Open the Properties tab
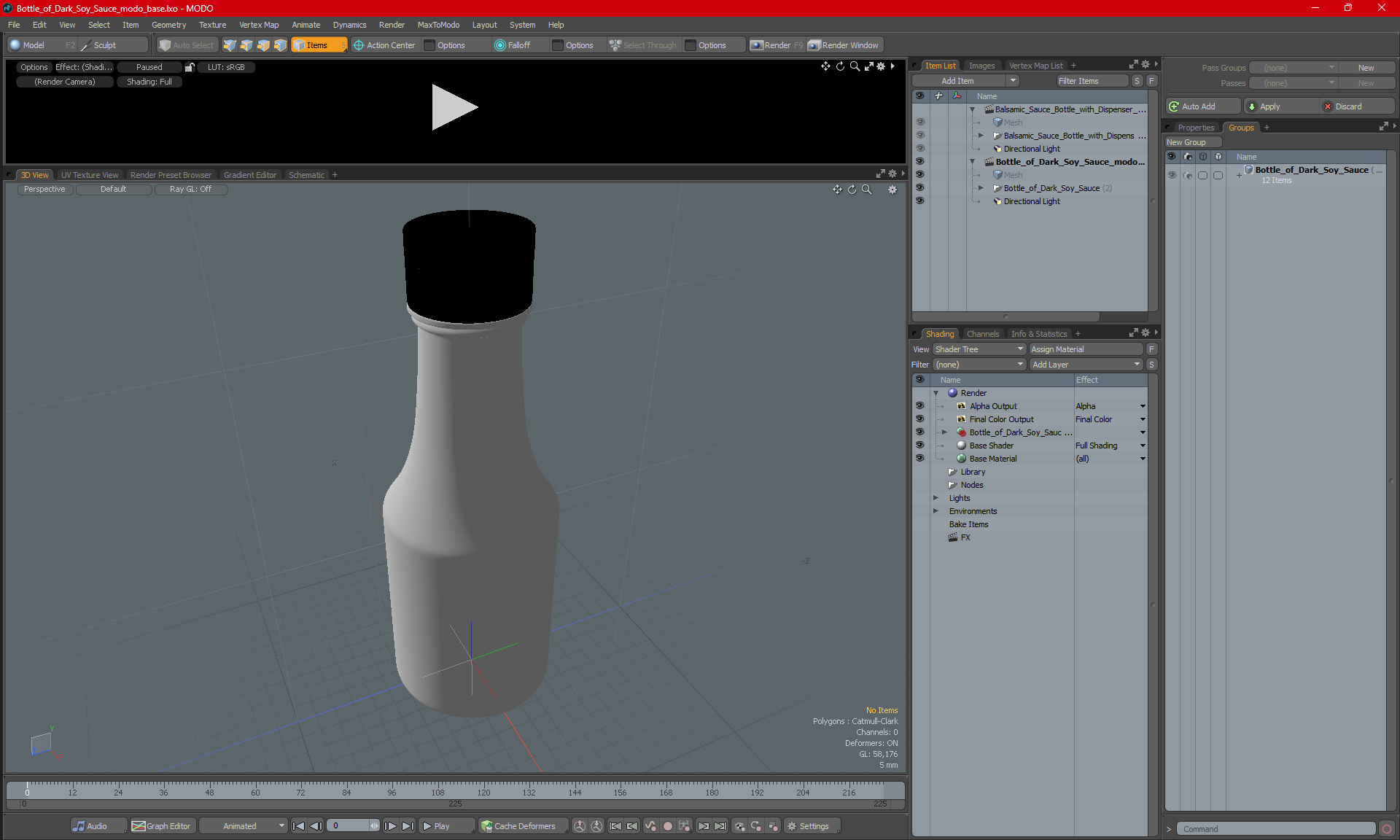 tap(1196, 128)
